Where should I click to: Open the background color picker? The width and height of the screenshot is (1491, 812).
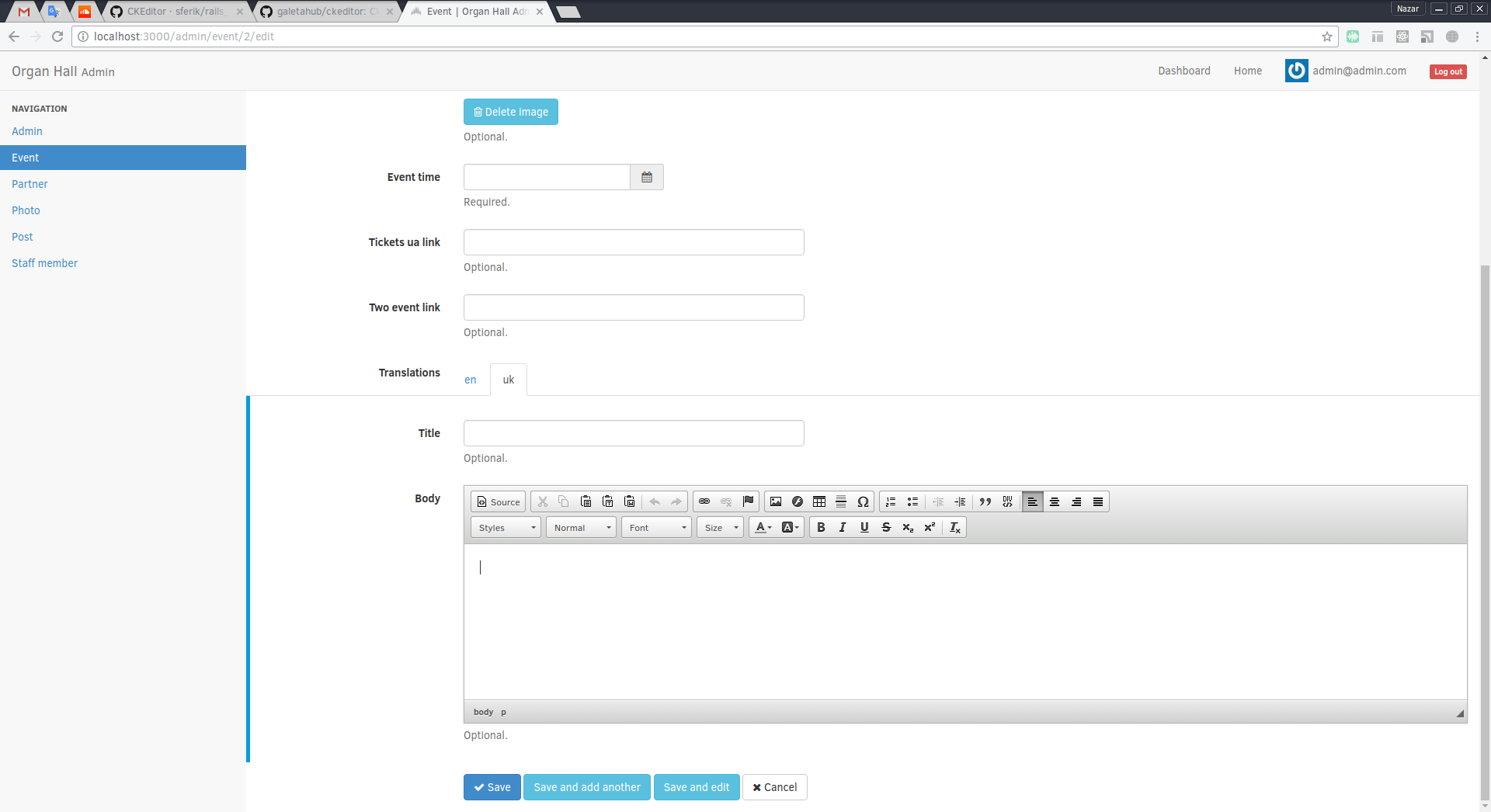coord(791,527)
